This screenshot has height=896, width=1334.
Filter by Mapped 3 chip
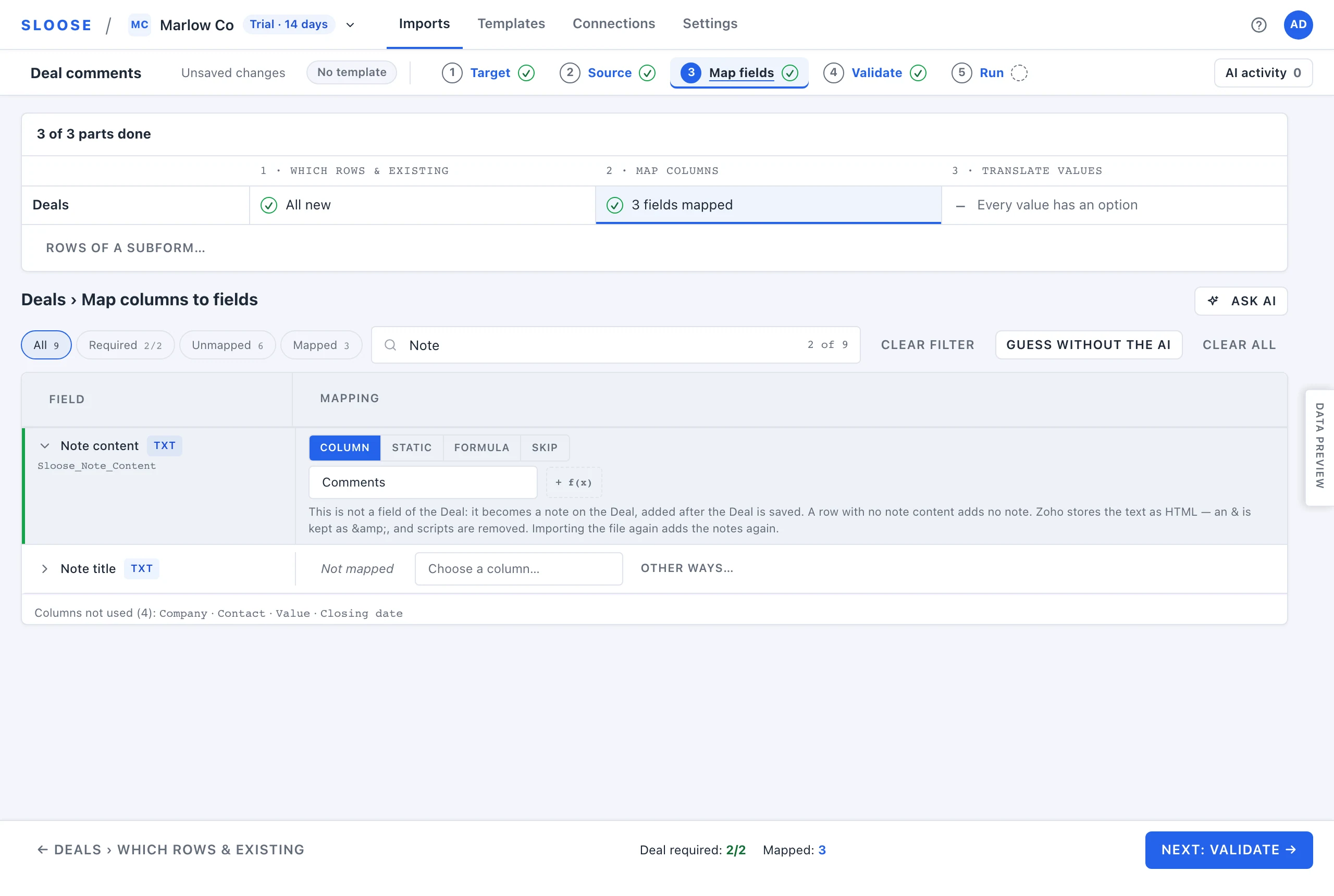point(321,344)
